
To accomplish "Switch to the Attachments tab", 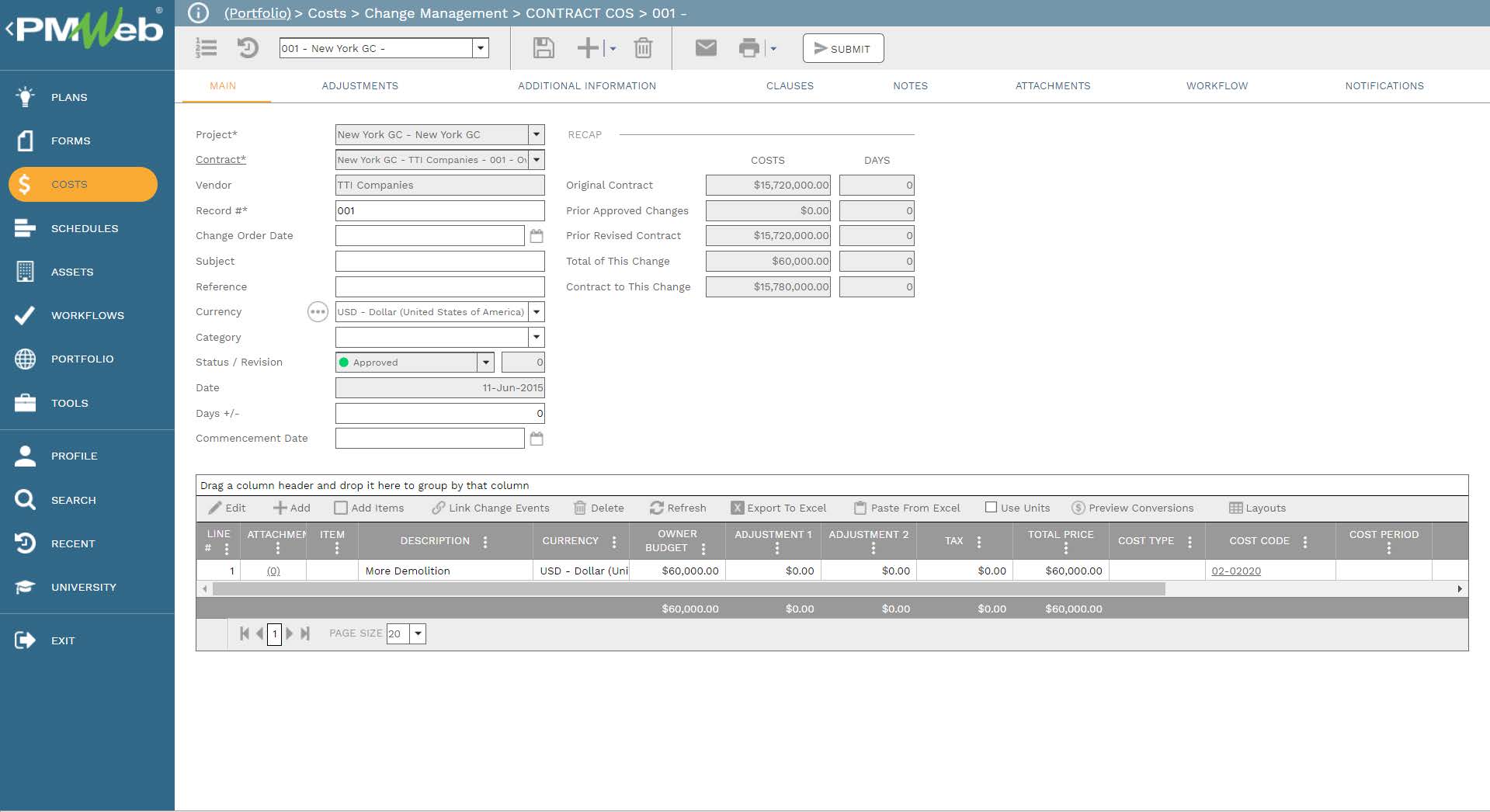I will pos(1053,86).
